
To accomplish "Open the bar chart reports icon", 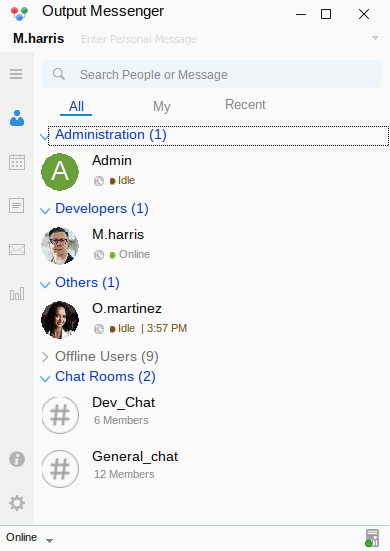I will click(17, 293).
